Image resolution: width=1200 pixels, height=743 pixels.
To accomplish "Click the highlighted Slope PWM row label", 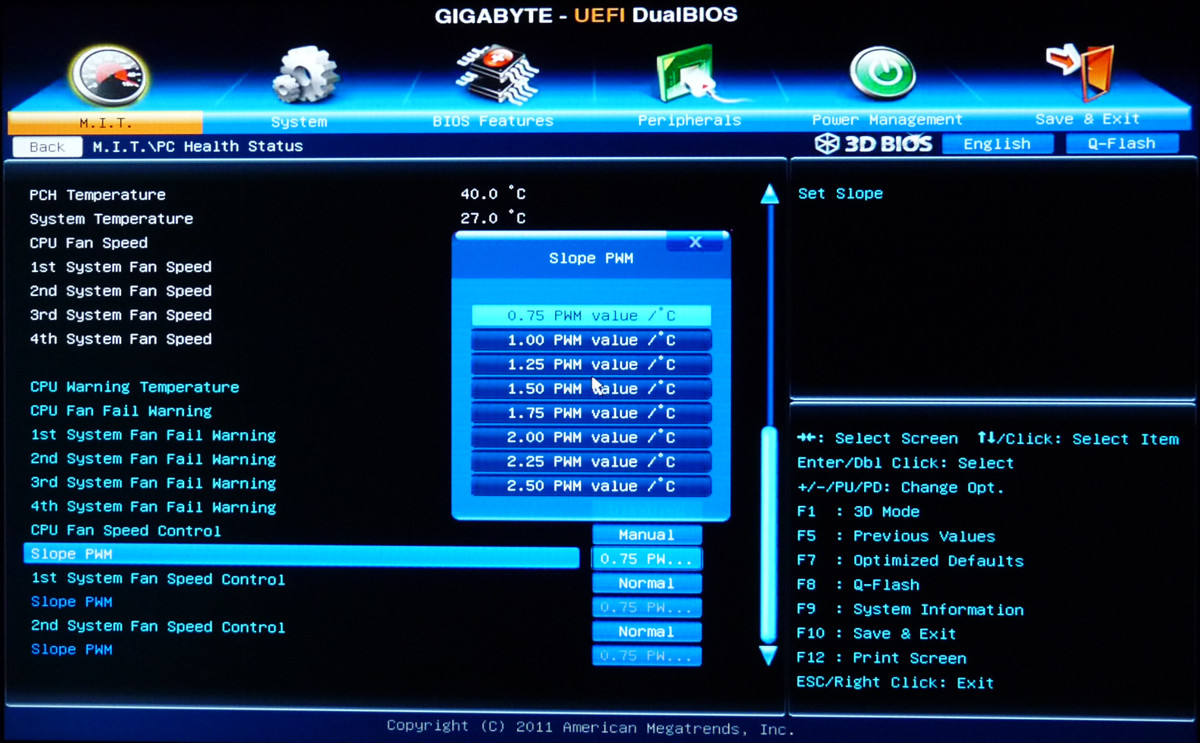I will 72,555.
